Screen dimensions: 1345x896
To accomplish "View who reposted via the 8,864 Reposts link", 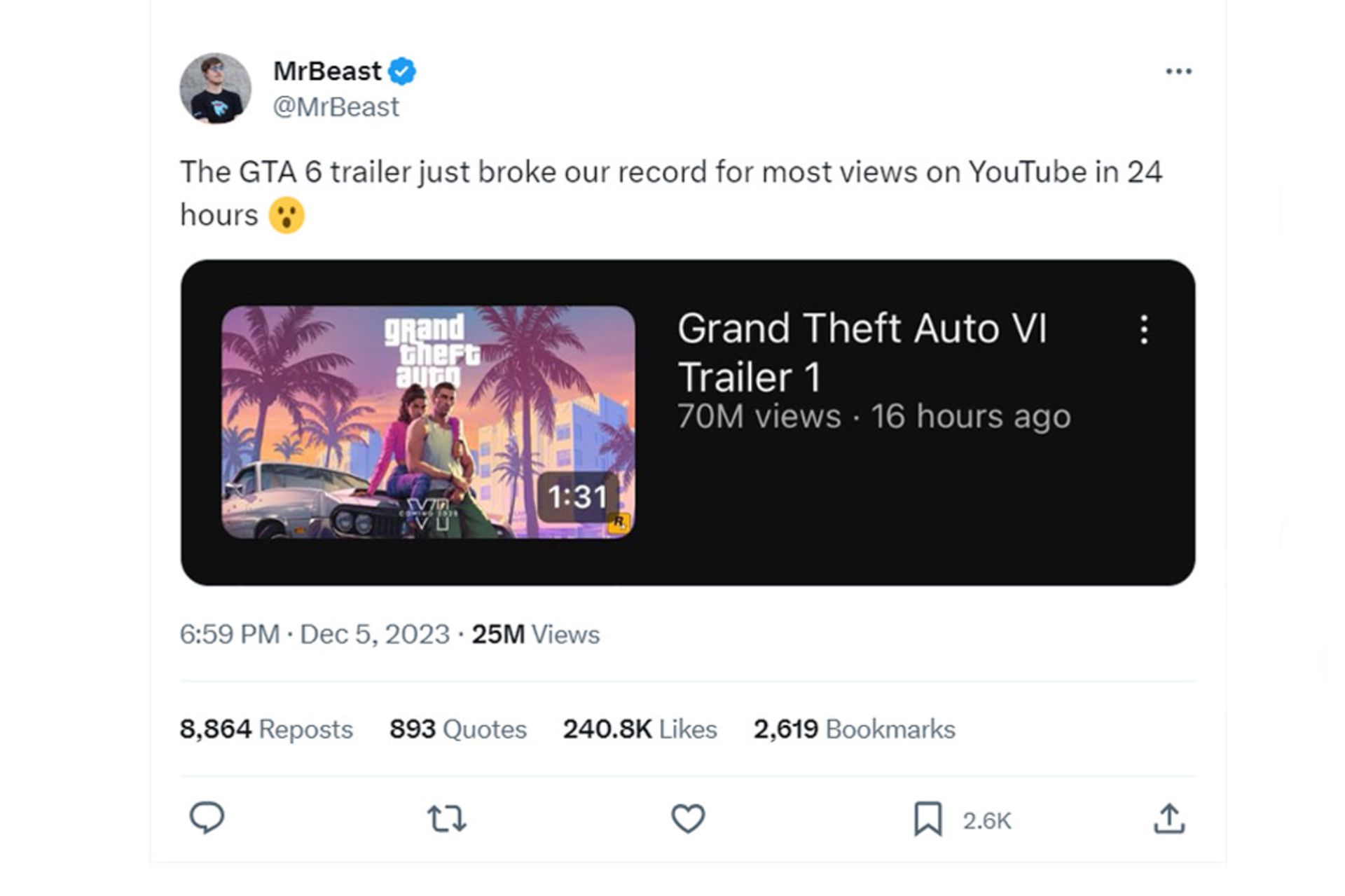I will [264, 729].
